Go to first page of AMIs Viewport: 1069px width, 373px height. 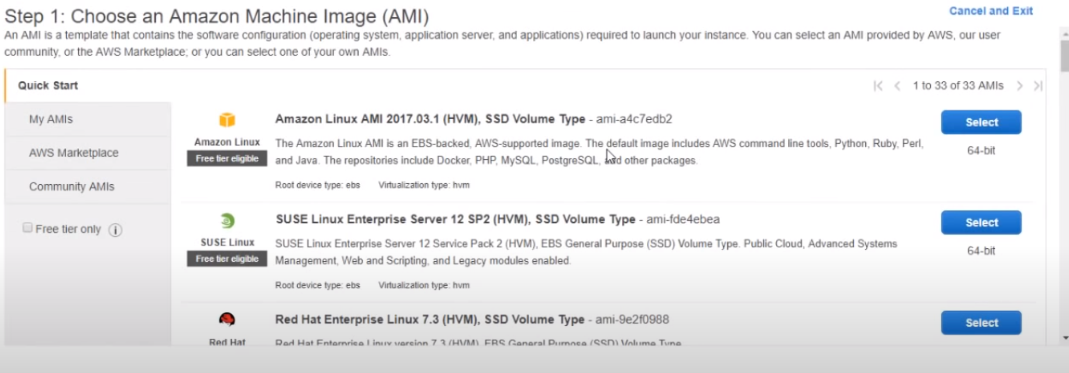pos(878,86)
